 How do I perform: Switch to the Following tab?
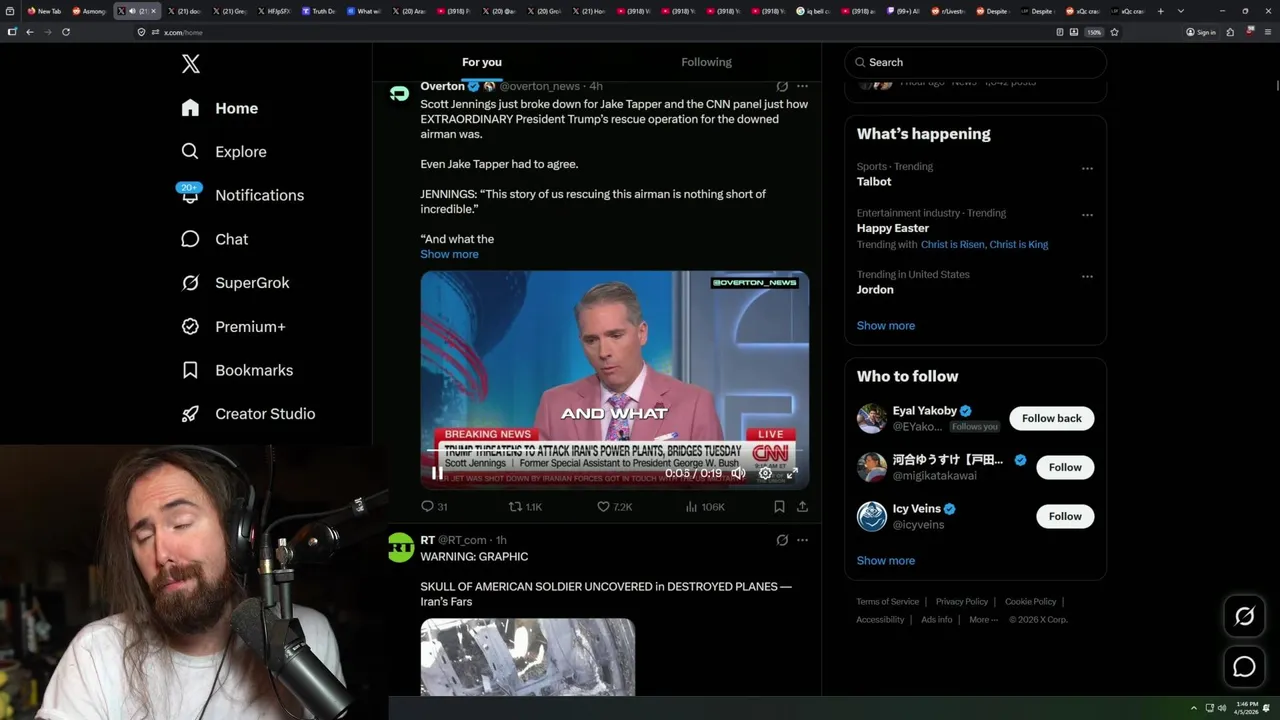(707, 62)
